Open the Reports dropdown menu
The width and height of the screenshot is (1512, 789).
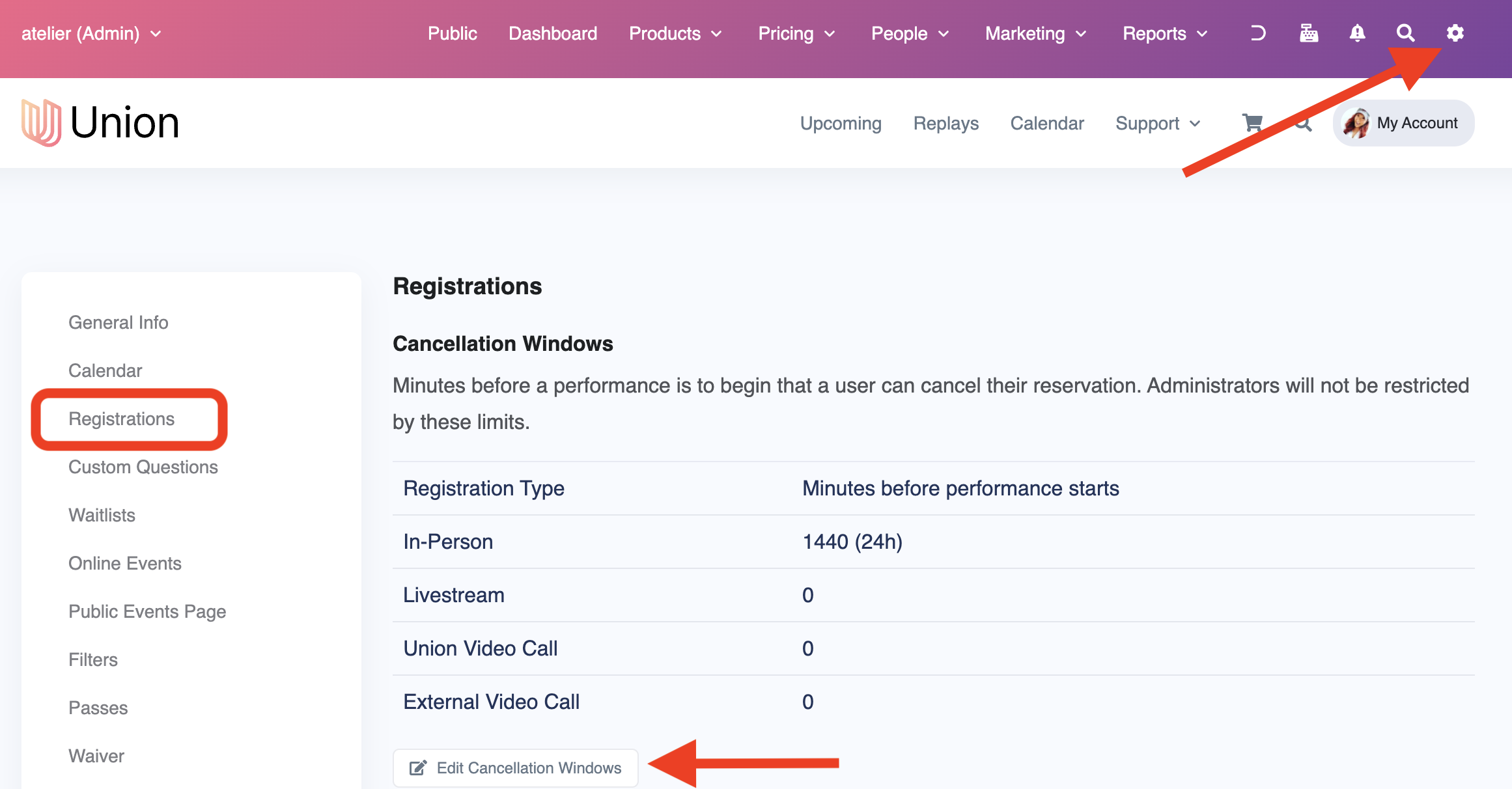point(1164,33)
